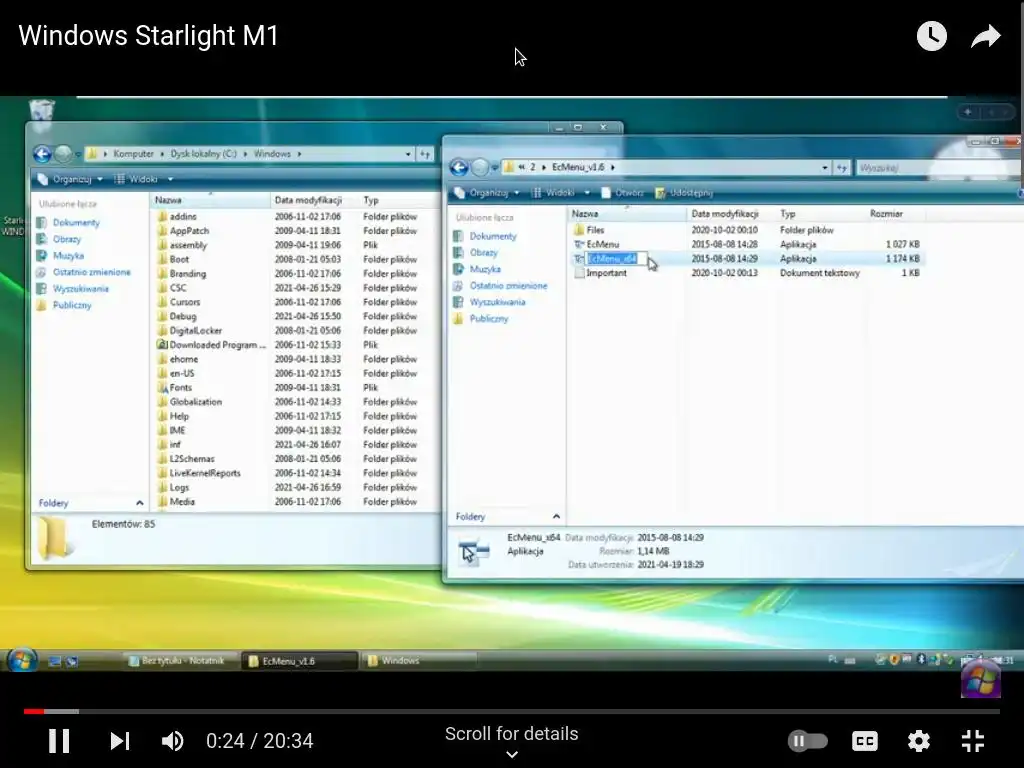
Task: Click Udostępnij toolbar button
Action: point(684,193)
